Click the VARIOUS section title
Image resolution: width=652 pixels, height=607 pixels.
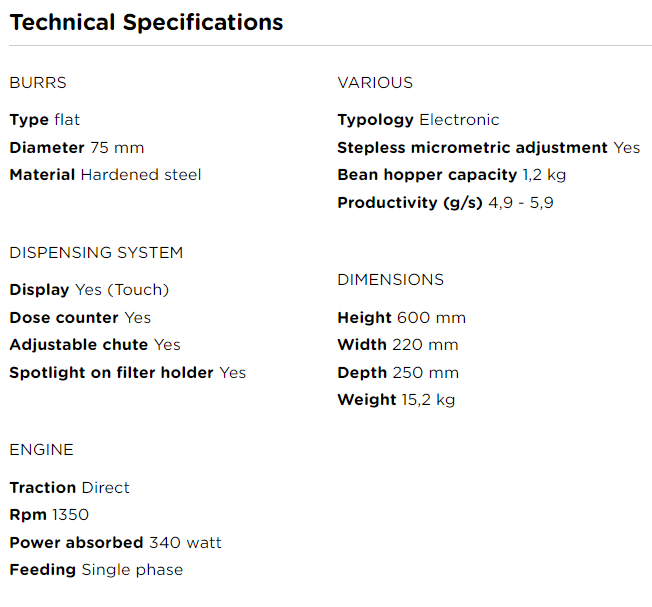point(375,83)
